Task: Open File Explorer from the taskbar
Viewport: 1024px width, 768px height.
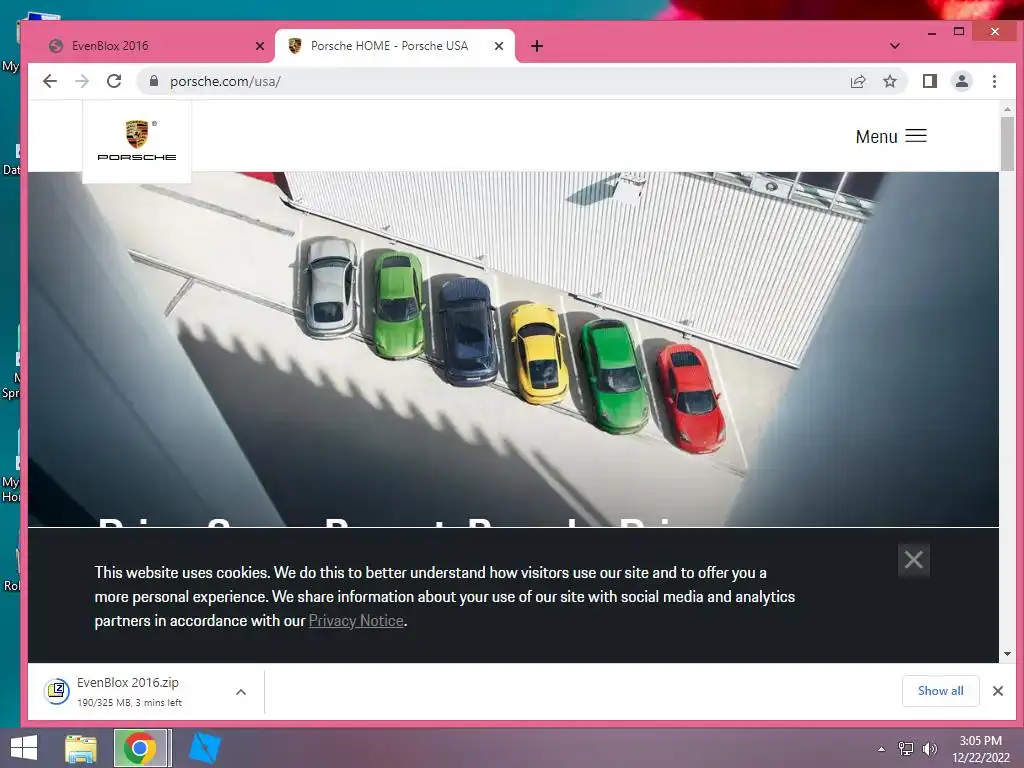Action: (81, 748)
